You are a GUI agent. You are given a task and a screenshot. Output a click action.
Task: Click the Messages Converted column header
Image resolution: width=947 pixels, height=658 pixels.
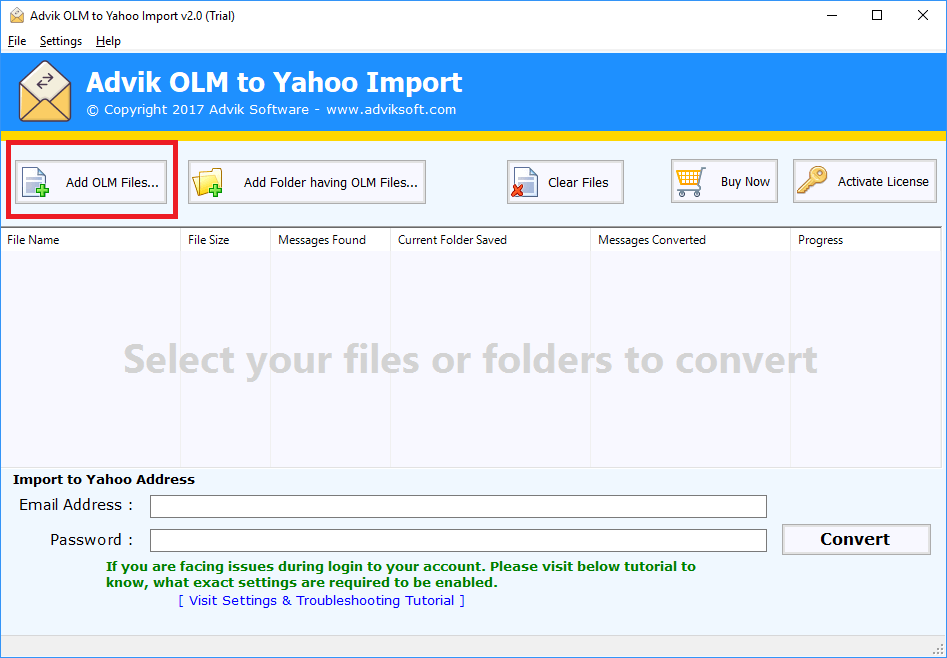coord(690,240)
